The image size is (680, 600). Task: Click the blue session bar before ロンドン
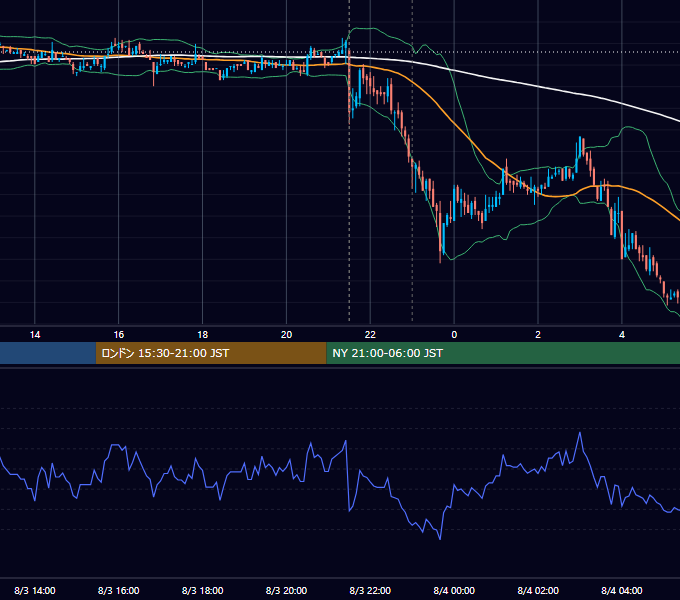[x=48, y=353]
